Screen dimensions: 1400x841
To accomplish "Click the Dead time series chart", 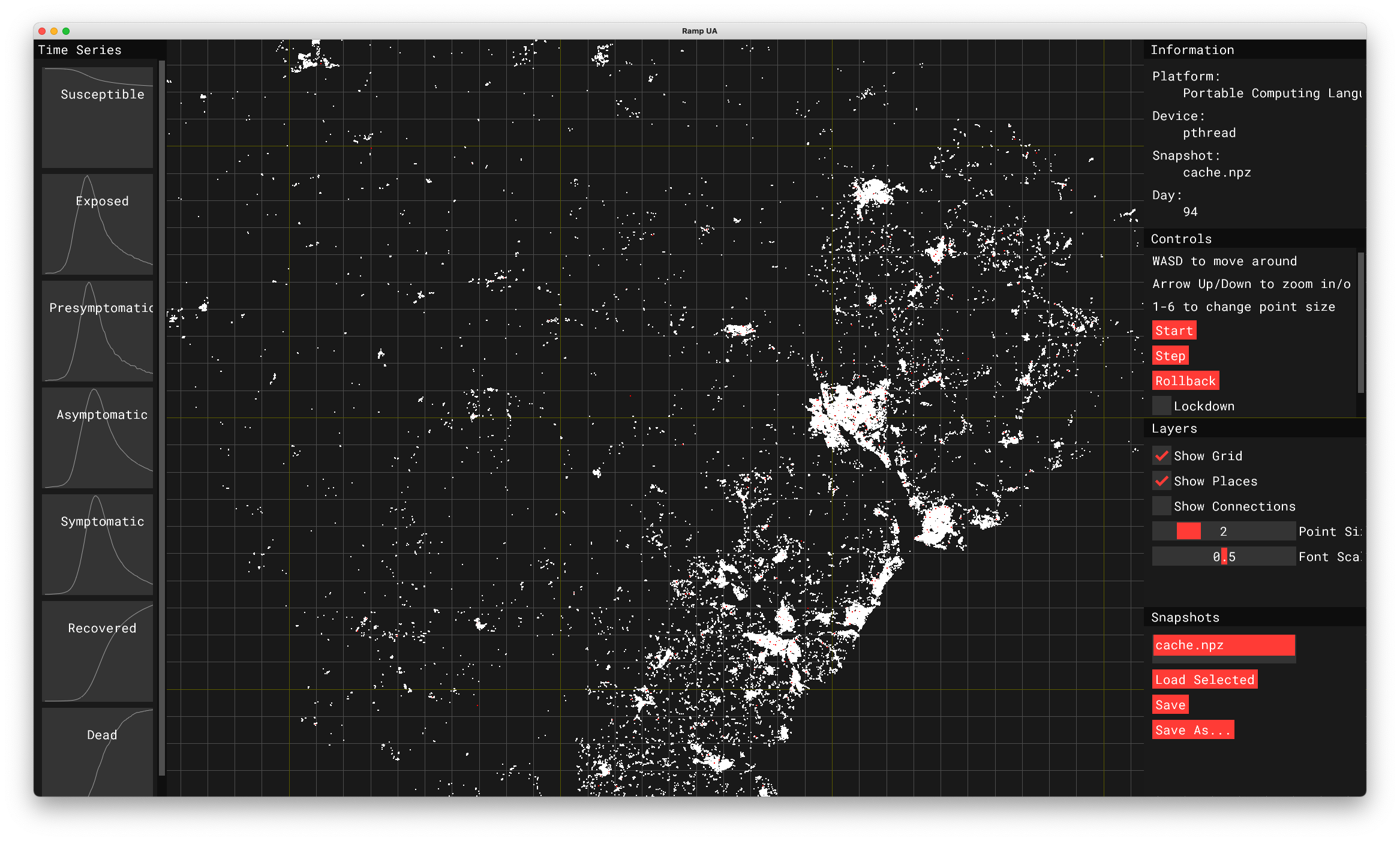I will (x=97, y=752).
